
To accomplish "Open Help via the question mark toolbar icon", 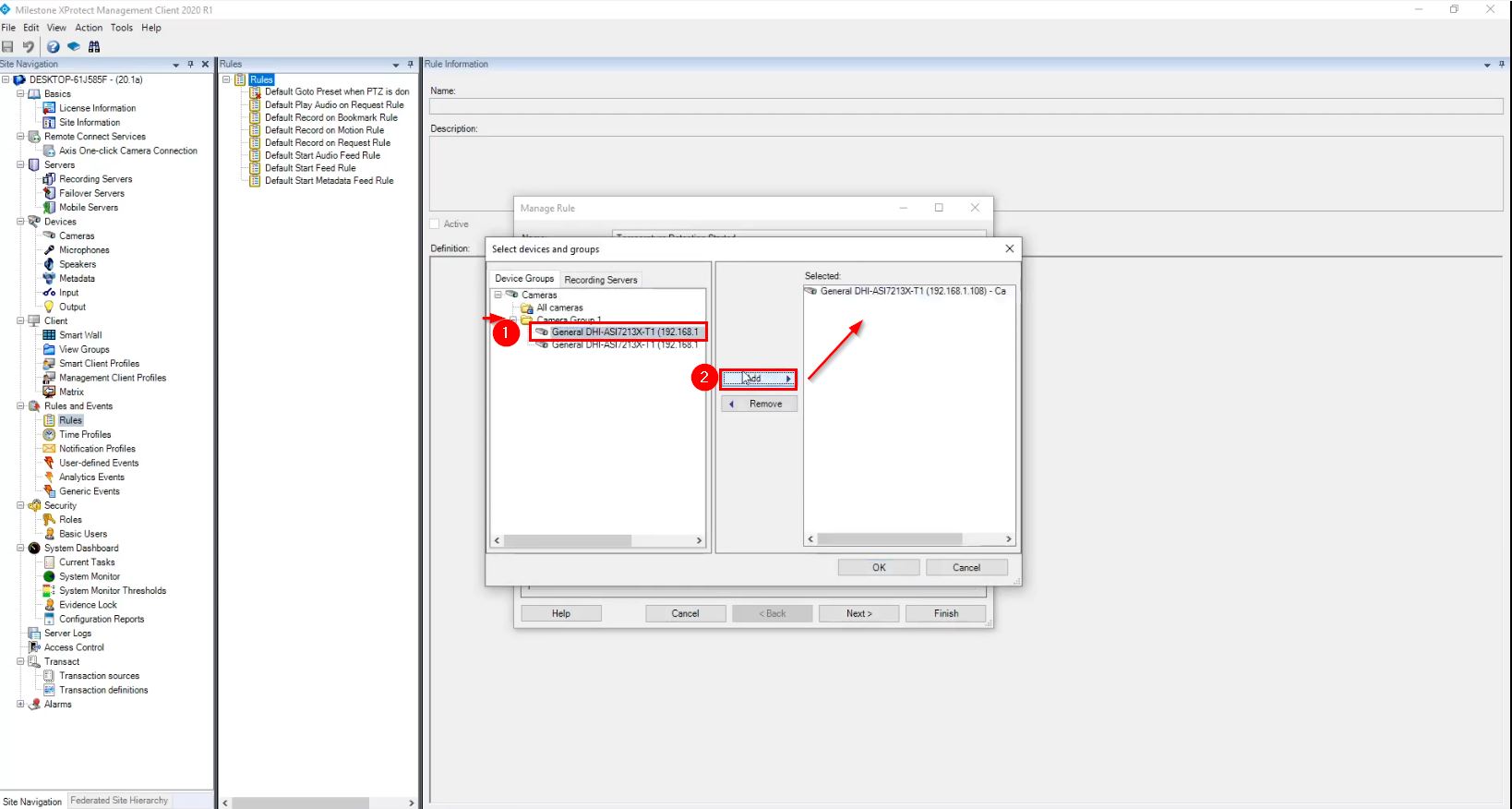I will [x=54, y=47].
